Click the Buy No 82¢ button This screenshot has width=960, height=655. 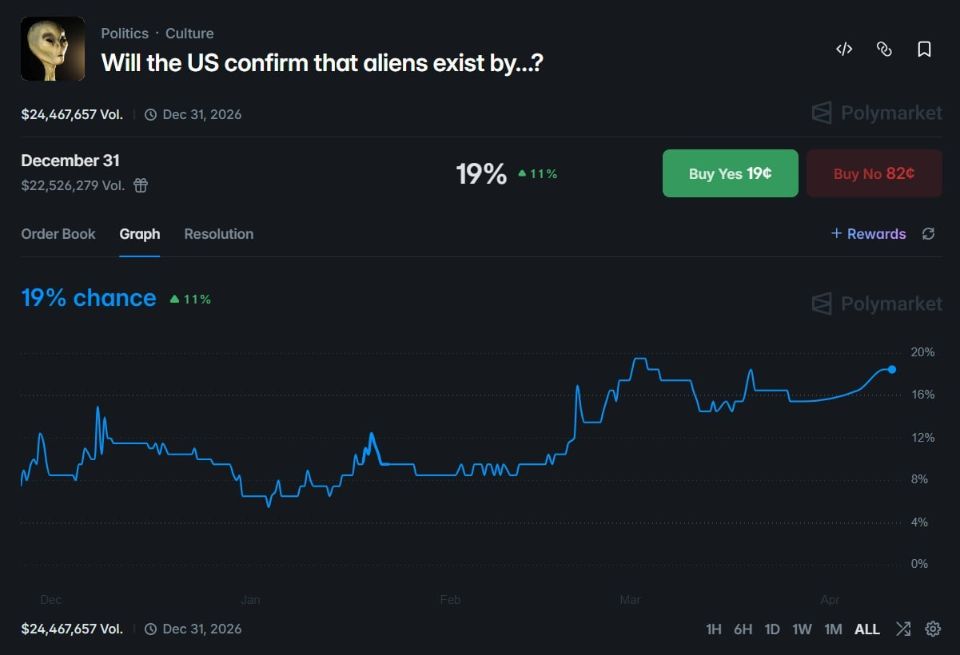point(874,173)
